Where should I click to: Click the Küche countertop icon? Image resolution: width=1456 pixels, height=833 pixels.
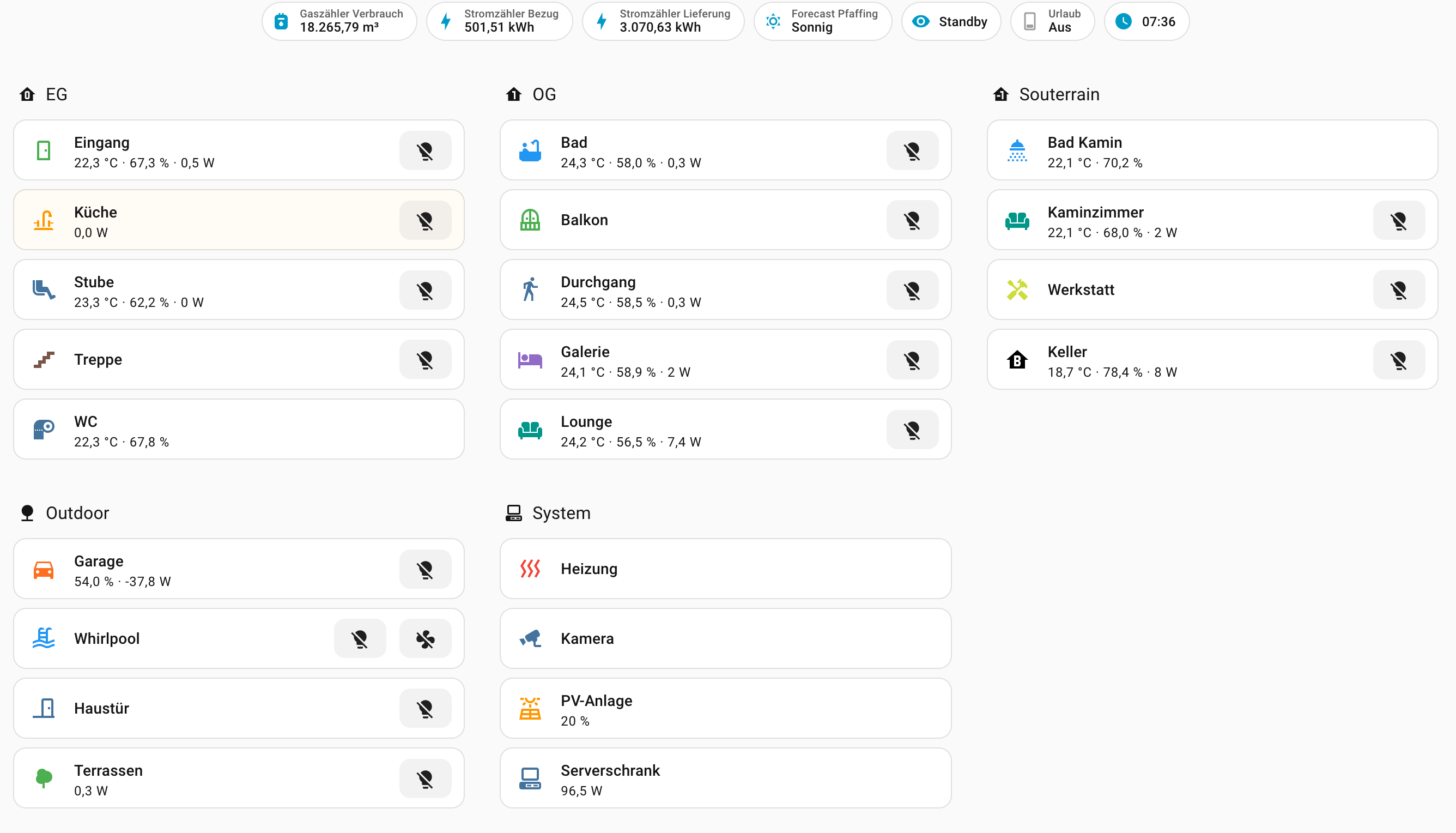click(x=44, y=220)
